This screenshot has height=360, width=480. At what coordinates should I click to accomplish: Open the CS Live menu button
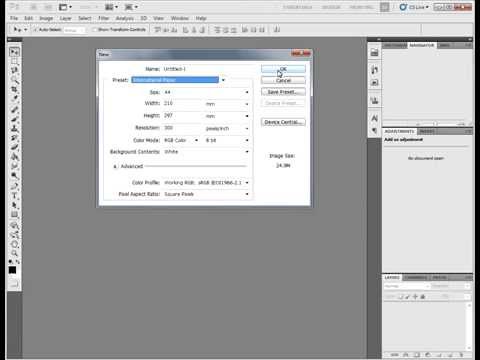point(414,7)
